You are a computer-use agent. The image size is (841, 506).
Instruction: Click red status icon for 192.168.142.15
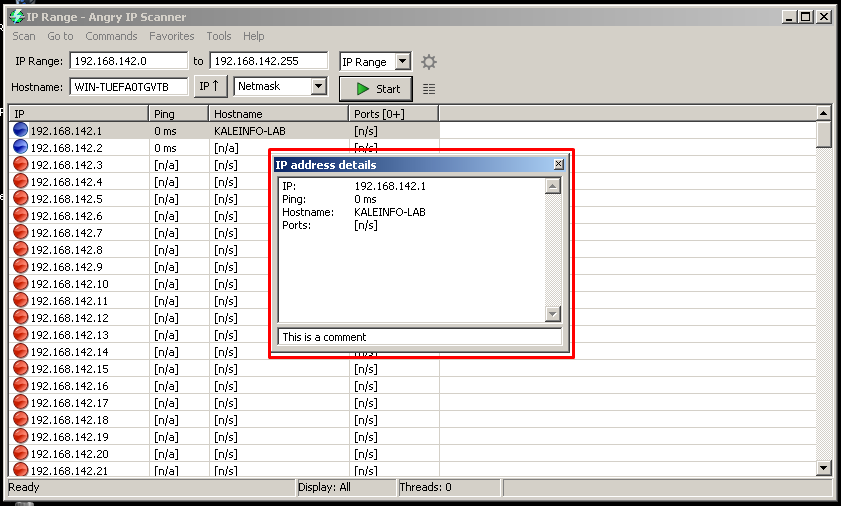click(x=20, y=368)
